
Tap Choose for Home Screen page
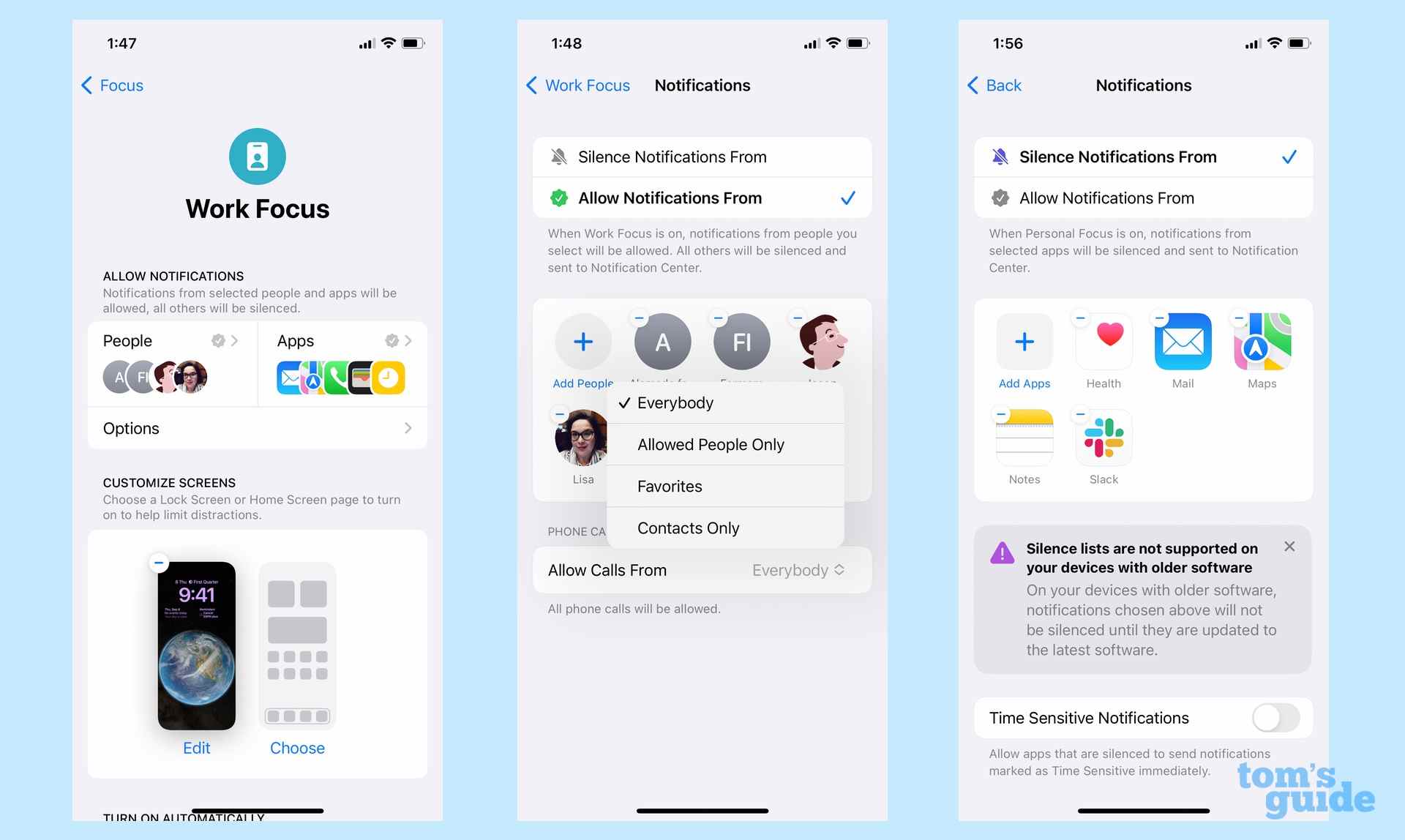(297, 747)
